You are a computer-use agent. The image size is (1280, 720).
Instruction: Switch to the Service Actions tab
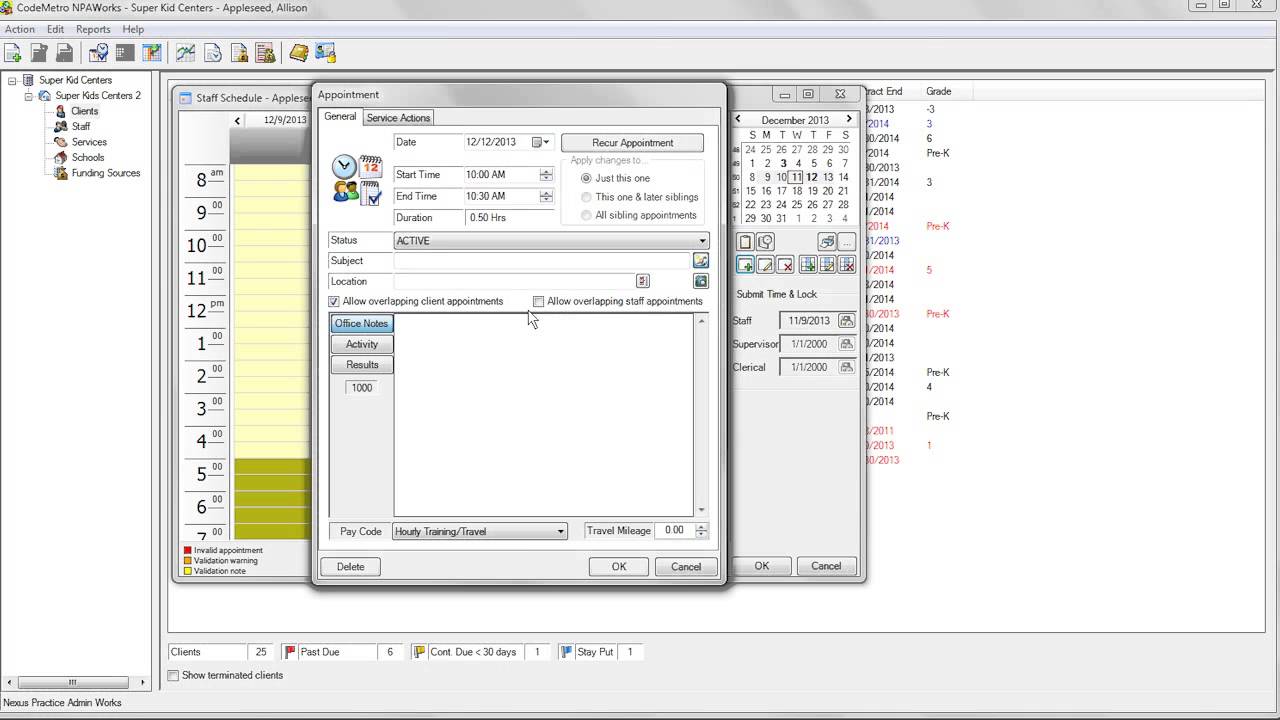(398, 118)
